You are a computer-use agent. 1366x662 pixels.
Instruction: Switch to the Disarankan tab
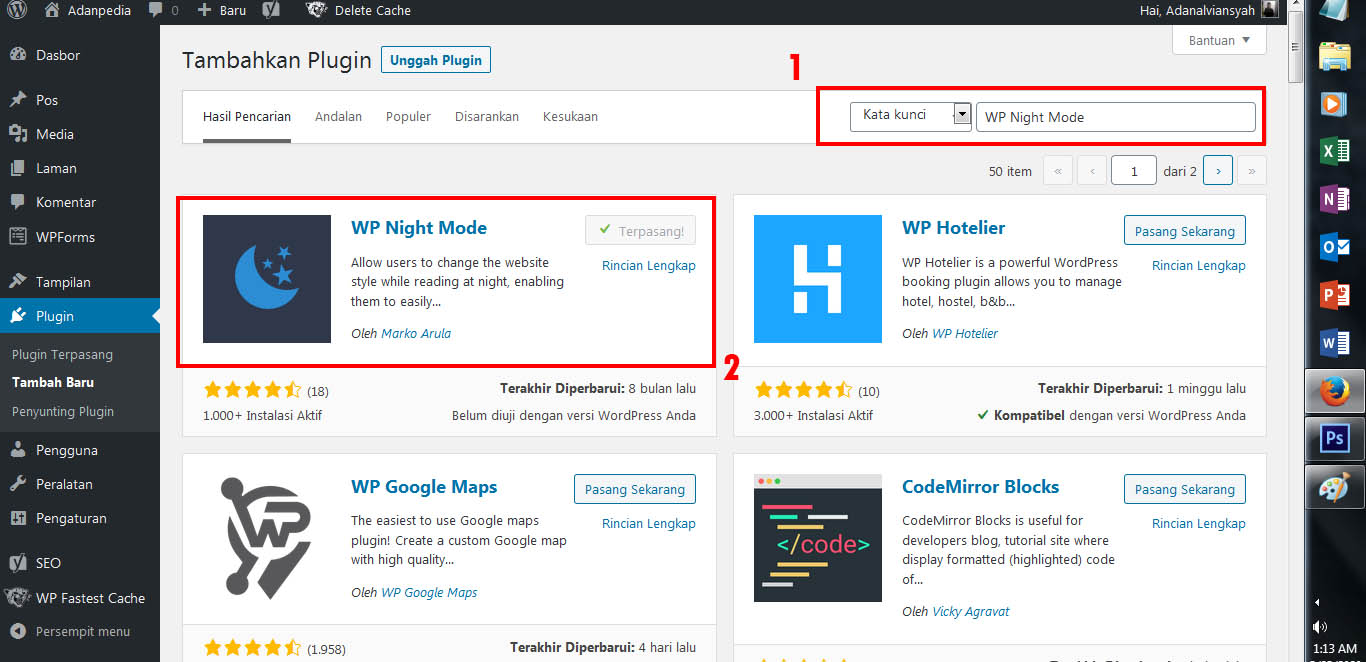(x=487, y=116)
